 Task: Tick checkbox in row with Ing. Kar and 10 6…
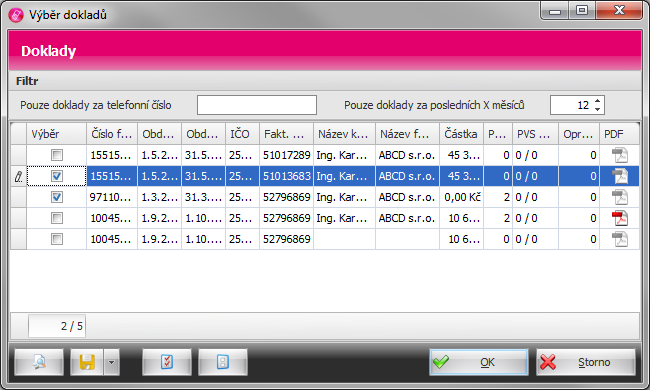(x=57, y=218)
